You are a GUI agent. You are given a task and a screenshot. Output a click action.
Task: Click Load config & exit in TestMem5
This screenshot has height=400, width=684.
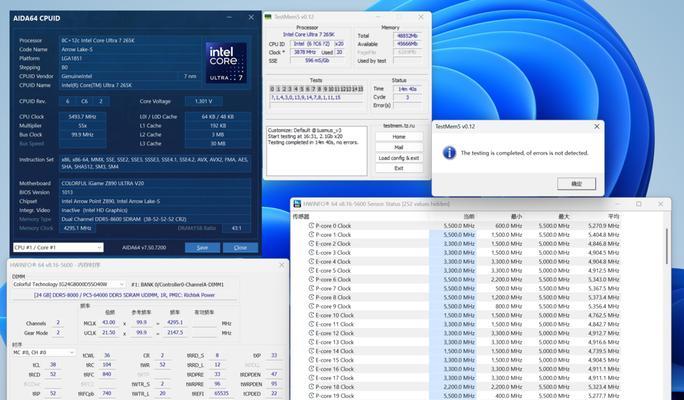399,158
